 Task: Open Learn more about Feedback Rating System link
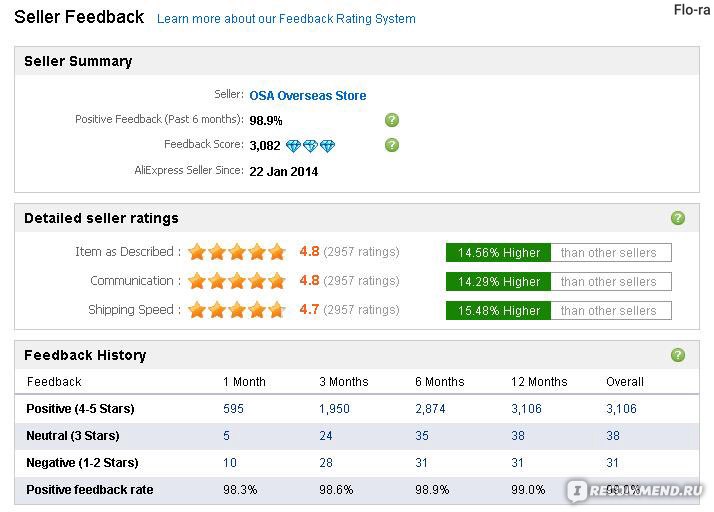coord(286,19)
